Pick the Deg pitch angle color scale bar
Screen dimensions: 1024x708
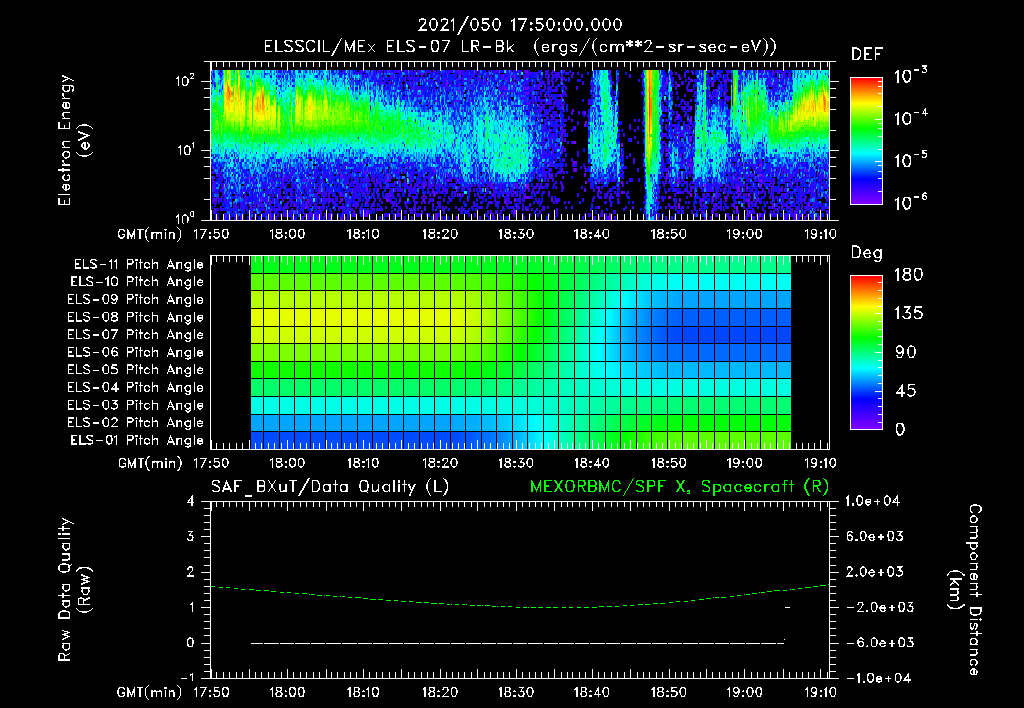866,353
